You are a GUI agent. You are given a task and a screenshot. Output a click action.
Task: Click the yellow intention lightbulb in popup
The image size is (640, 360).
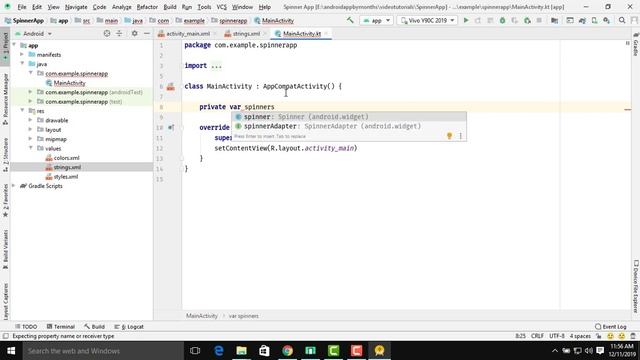coord(449,136)
